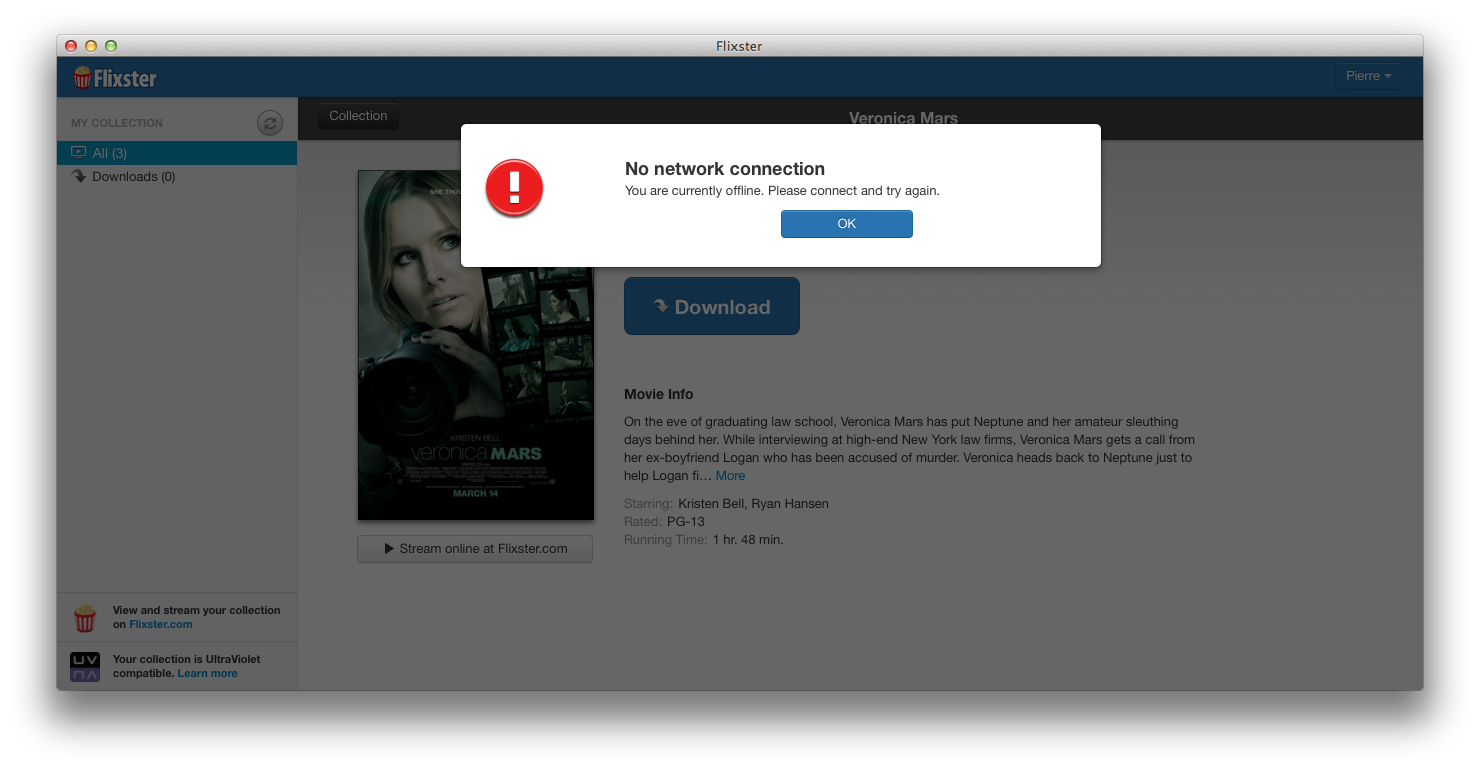Click the PG-13 rating text
This screenshot has height=769, width=1480.
coord(686,522)
